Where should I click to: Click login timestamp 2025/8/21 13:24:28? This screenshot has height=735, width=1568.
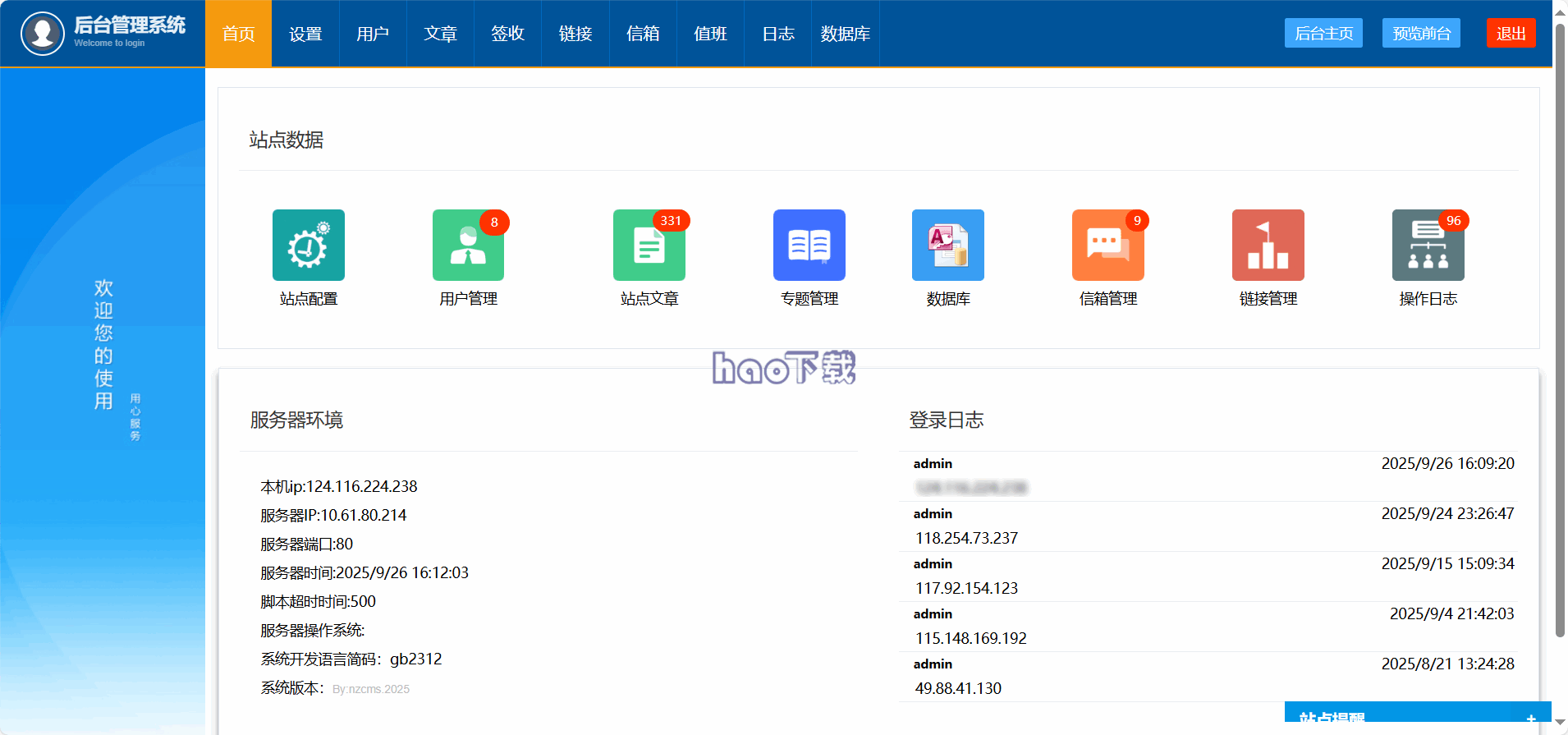click(1447, 664)
